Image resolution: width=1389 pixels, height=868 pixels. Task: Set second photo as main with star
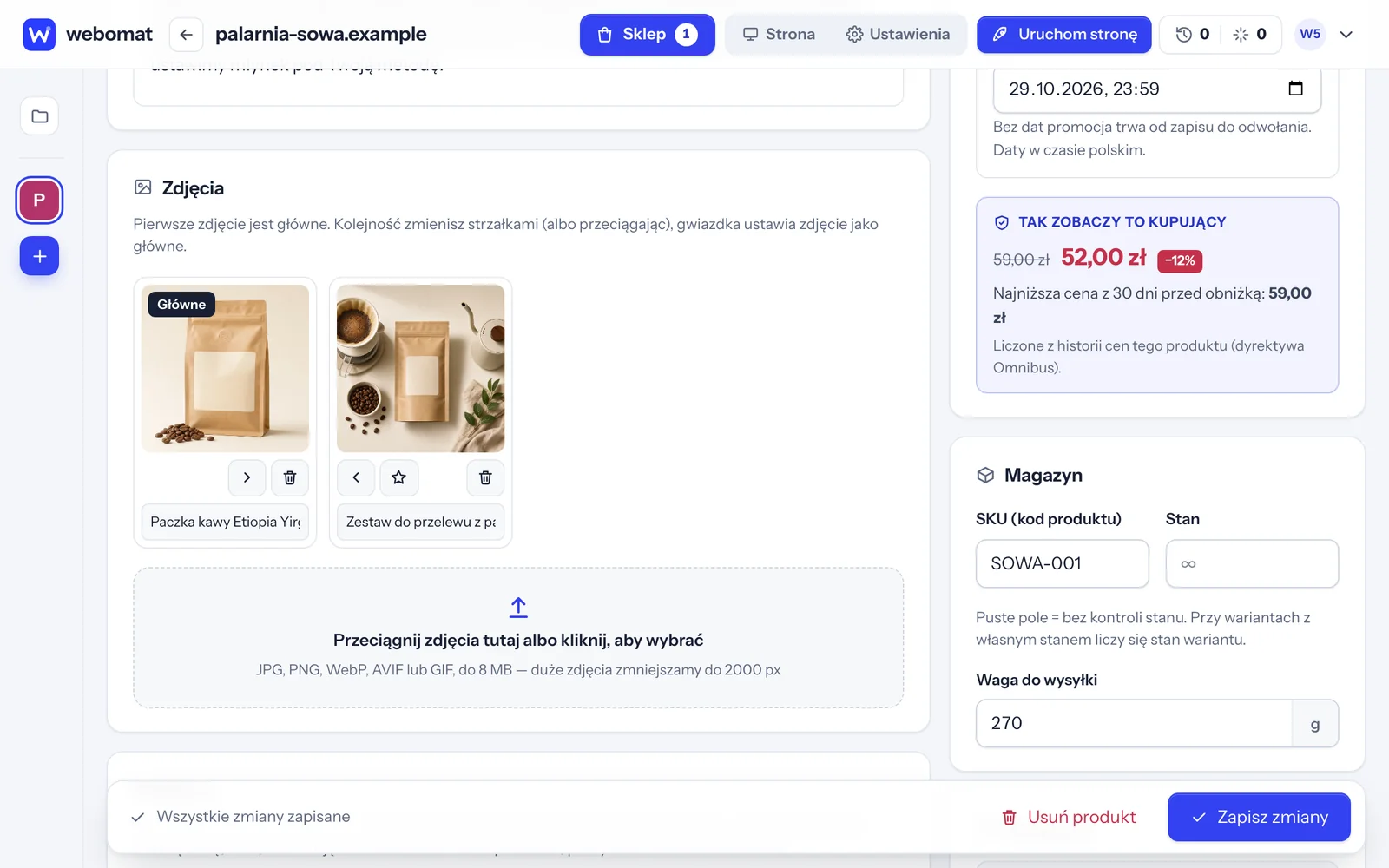click(399, 477)
